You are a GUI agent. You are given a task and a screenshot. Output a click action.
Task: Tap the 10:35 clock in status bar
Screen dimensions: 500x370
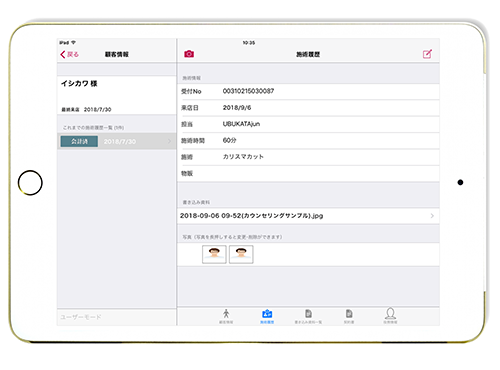(249, 43)
